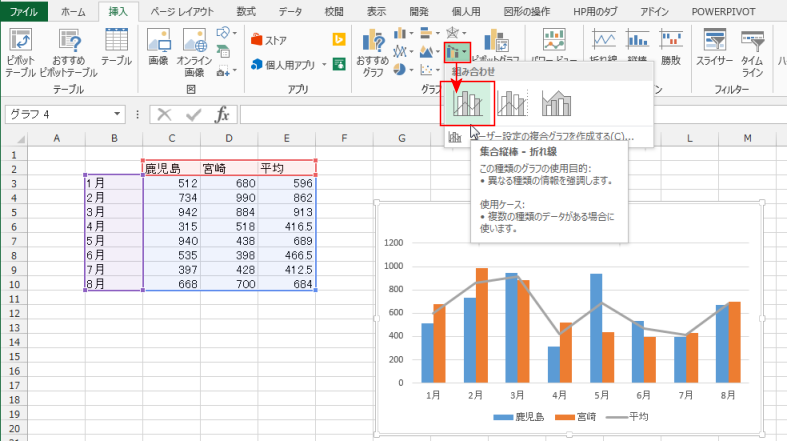Click 宮崎 orange legend entry
This screenshot has width=787, height=441.
coord(576,416)
